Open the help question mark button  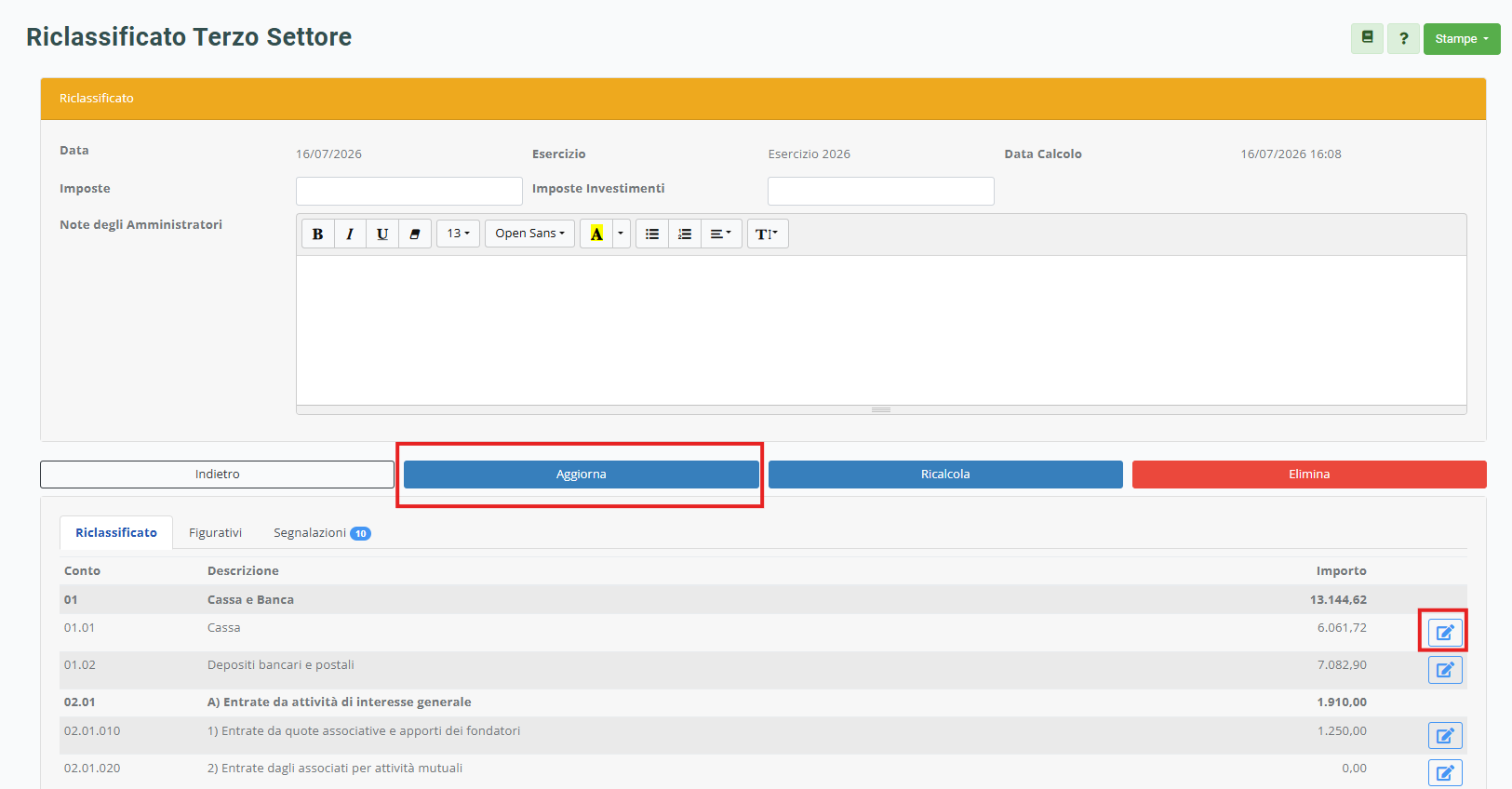(x=1403, y=38)
